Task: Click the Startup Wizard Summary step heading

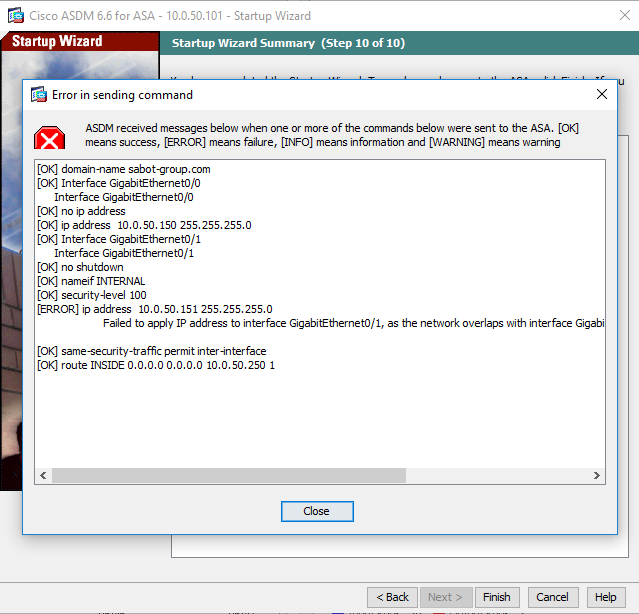Action: point(288,43)
